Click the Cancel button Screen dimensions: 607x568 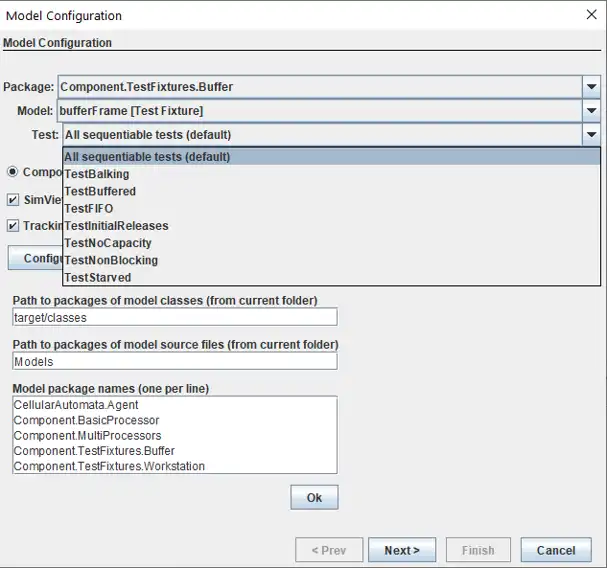point(556,550)
